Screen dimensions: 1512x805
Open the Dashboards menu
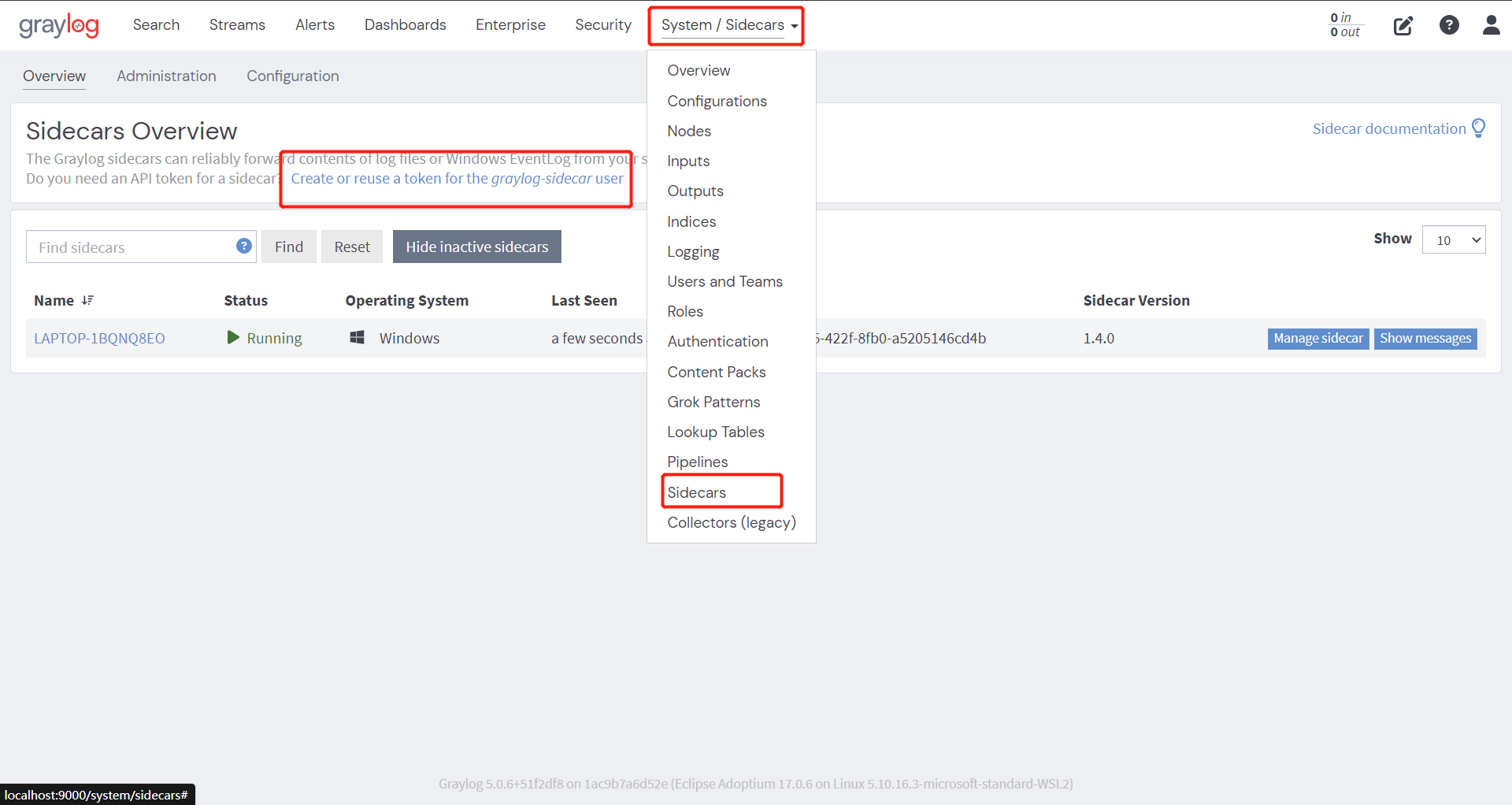pyautogui.click(x=406, y=24)
